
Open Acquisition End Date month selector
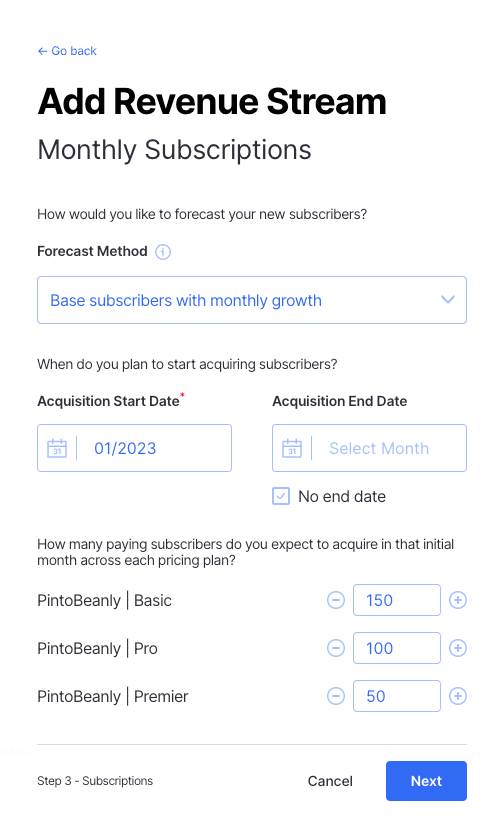[369, 448]
